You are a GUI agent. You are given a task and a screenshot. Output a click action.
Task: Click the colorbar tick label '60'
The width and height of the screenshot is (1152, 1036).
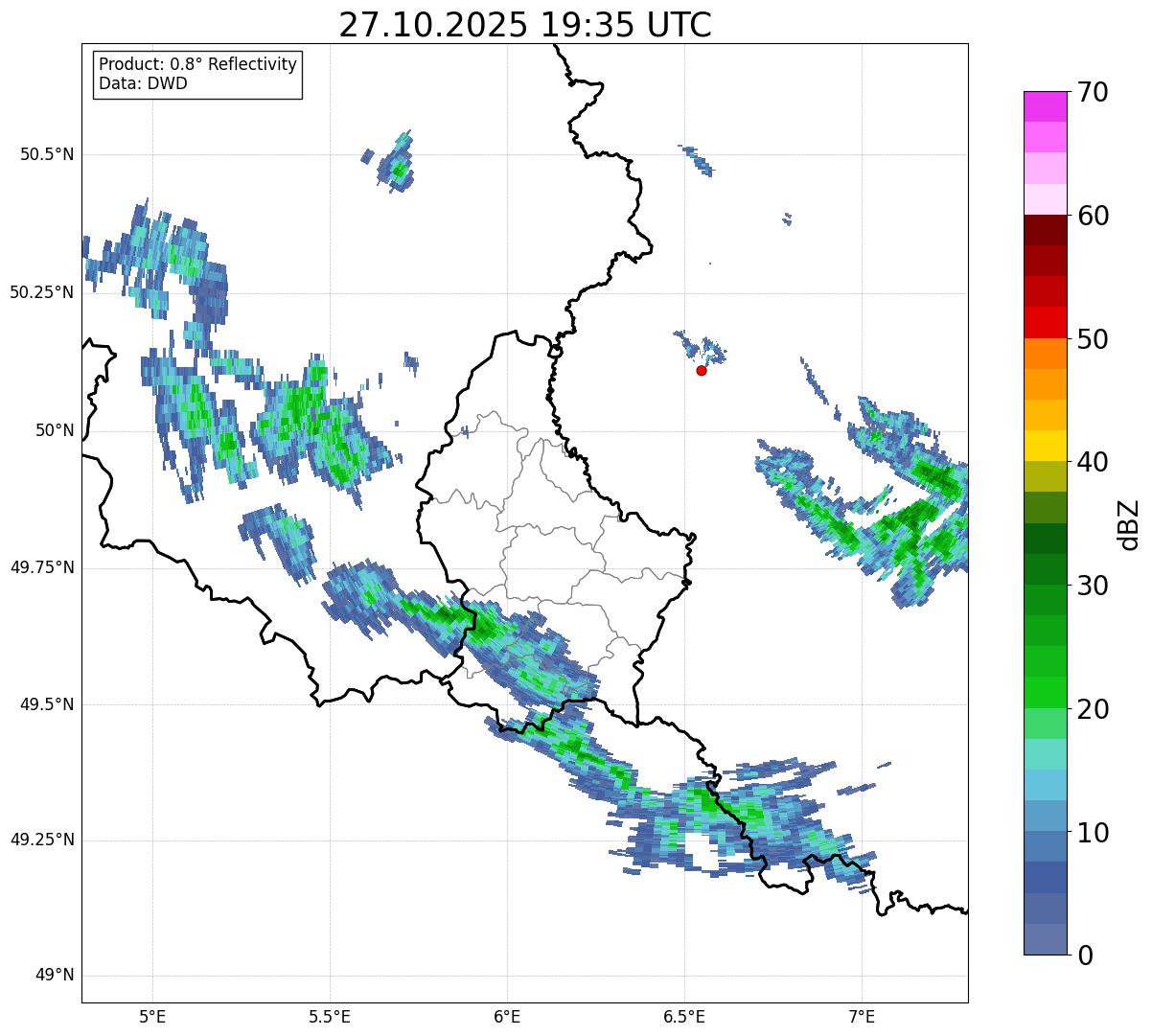(1093, 216)
